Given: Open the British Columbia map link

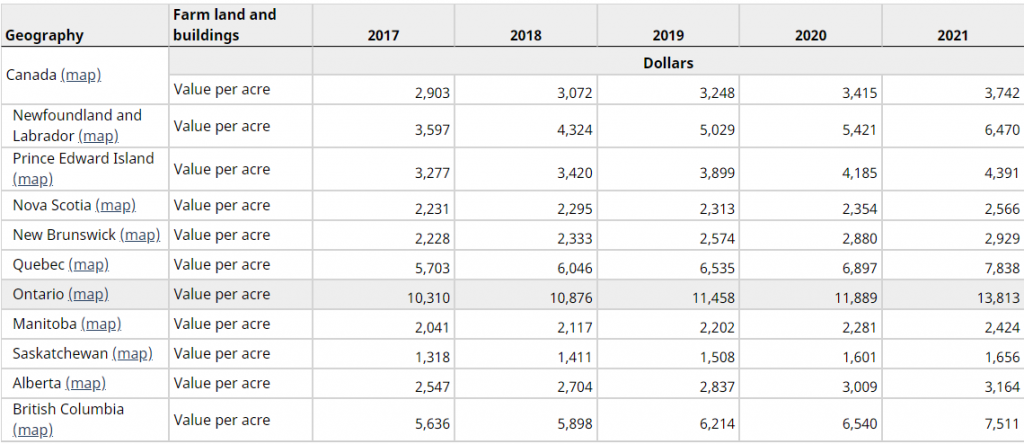Looking at the screenshot, I should point(33,431).
